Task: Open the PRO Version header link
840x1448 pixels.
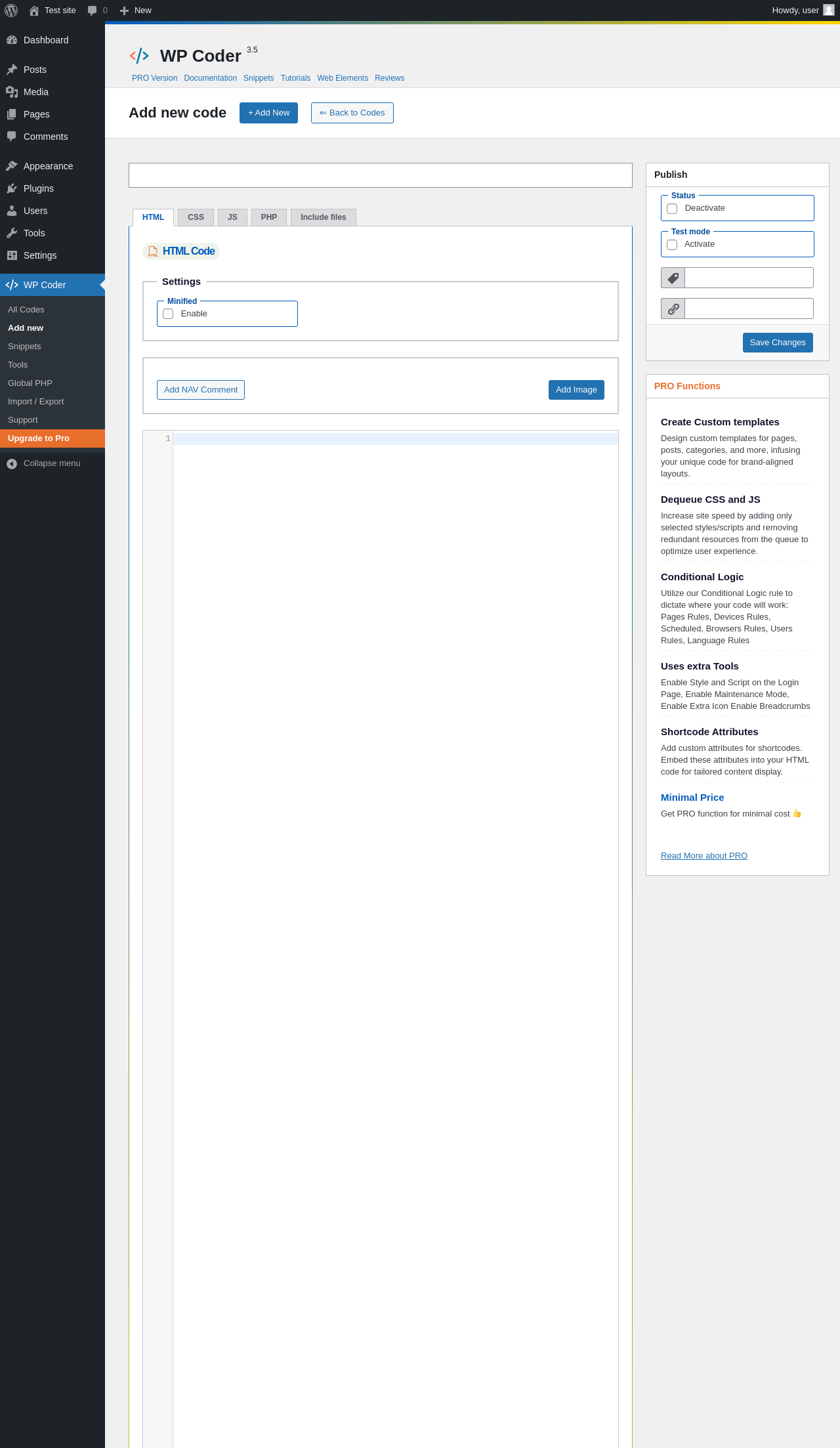Action: coord(154,78)
